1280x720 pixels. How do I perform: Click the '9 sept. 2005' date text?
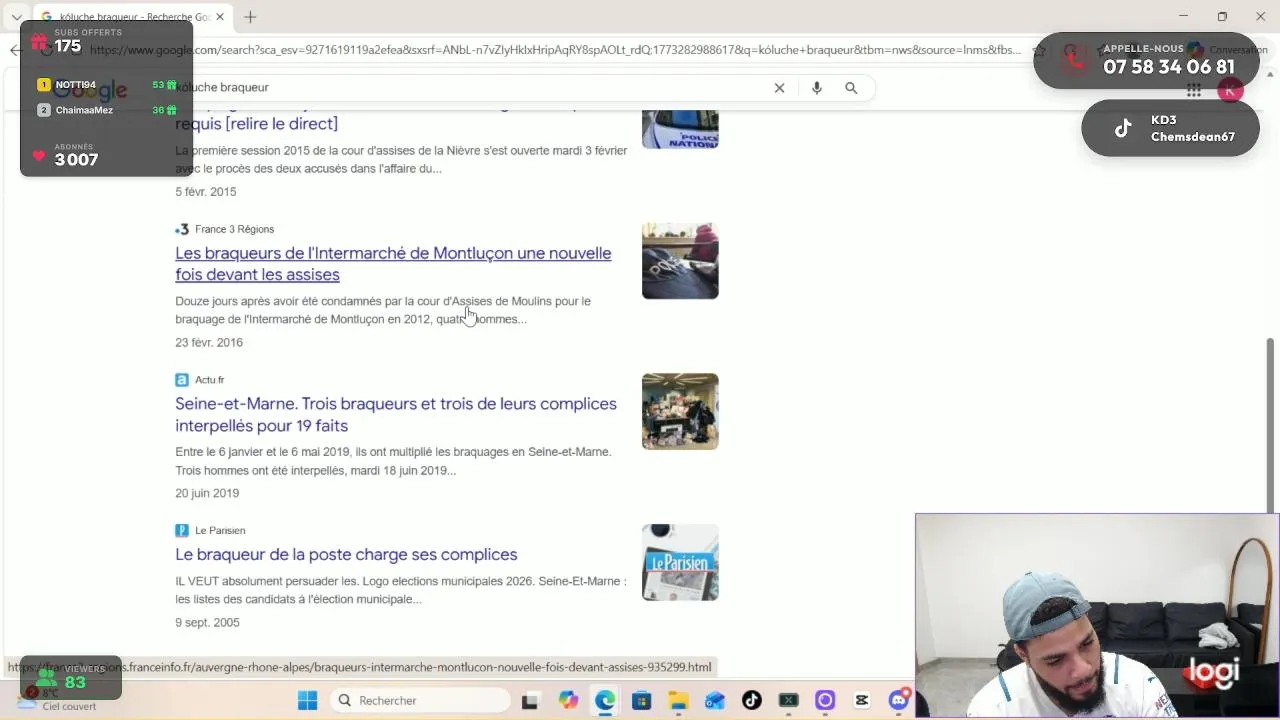coord(207,622)
